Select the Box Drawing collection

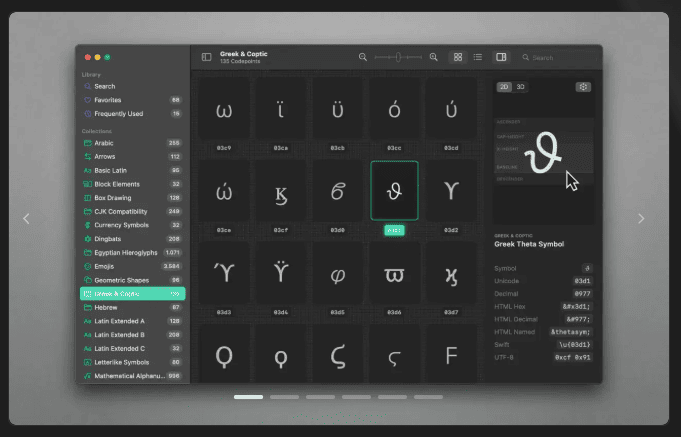point(132,198)
